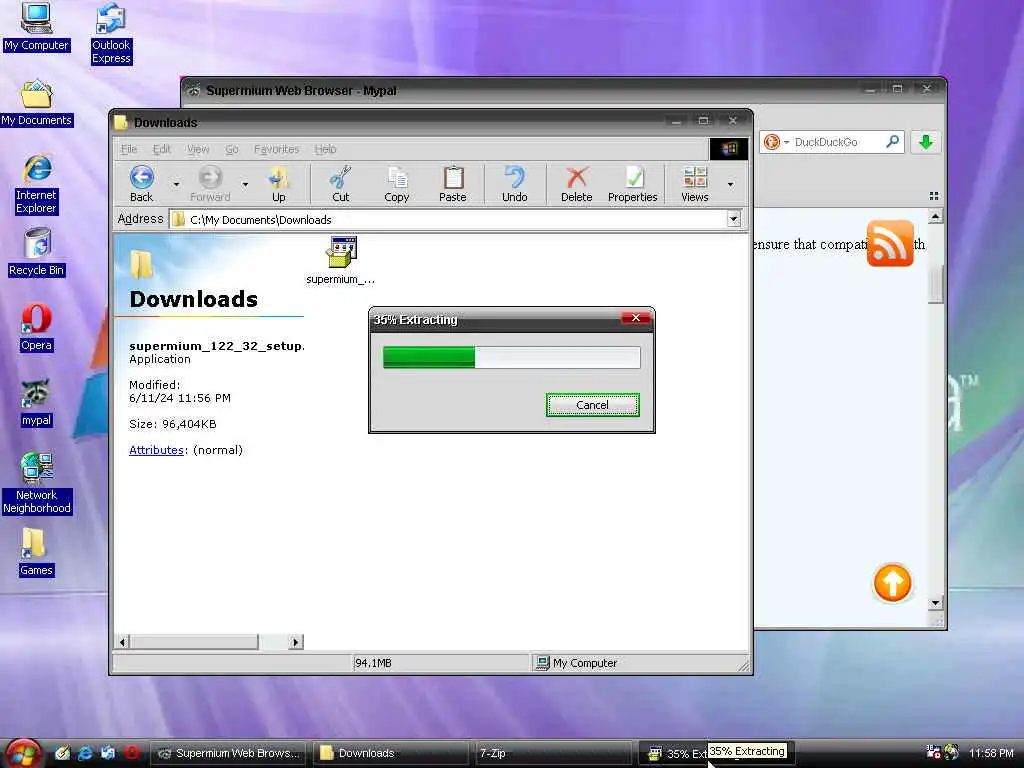The width and height of the screenshot is (1024, 768).
Task: Launch Internet Explorer desktop icon
Action: (37, 184)
